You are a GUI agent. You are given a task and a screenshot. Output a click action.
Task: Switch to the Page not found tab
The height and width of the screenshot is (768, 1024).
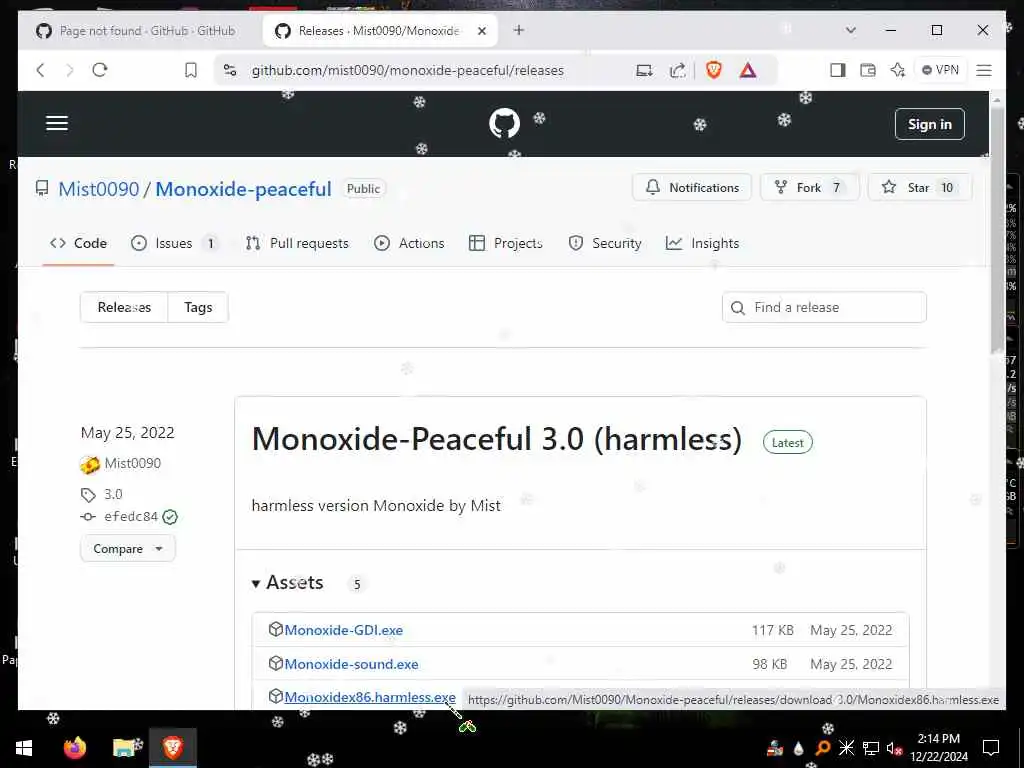(138, 31)
